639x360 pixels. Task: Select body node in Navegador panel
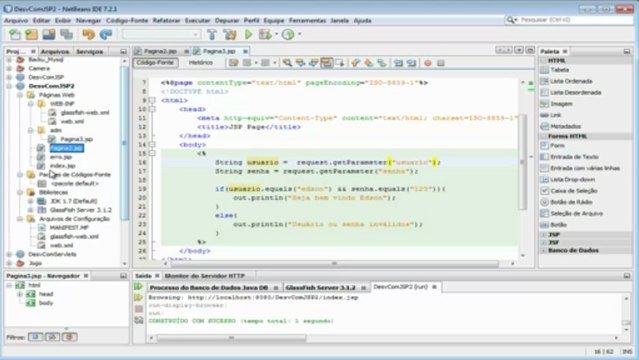click(x=46, y=303)
